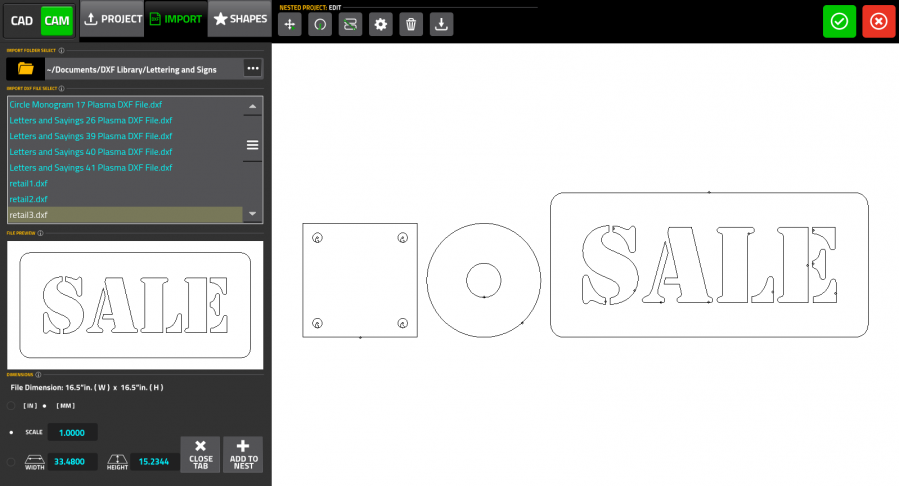Select the [MM] units radio button
The width and height of the screenshot is (899, 486).
tap(45, 406)
